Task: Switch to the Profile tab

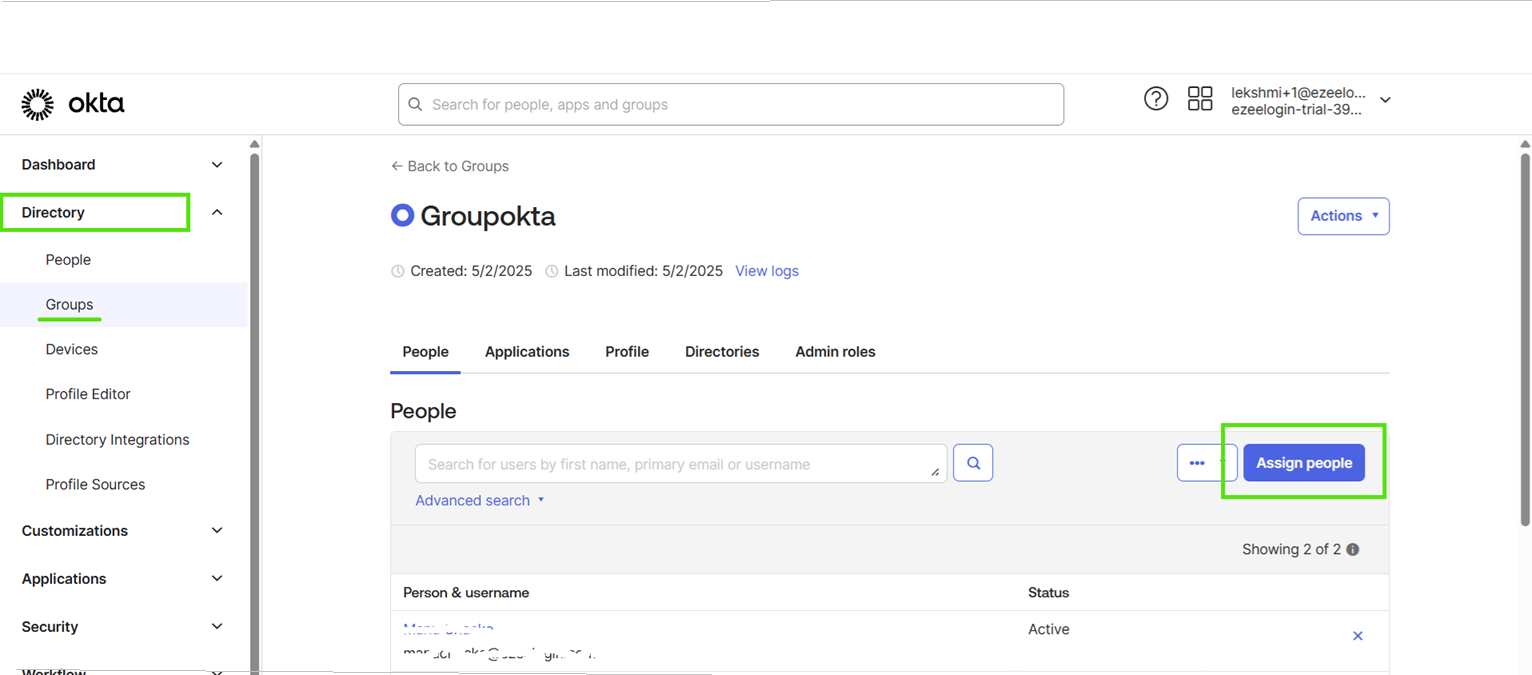Action: [x=627, y=352]
